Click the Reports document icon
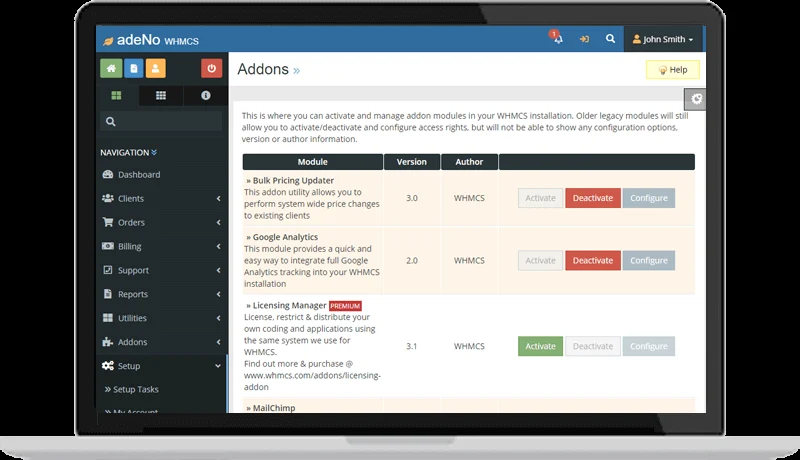Viewport: 800px width, 460px height. coord(108,294)
